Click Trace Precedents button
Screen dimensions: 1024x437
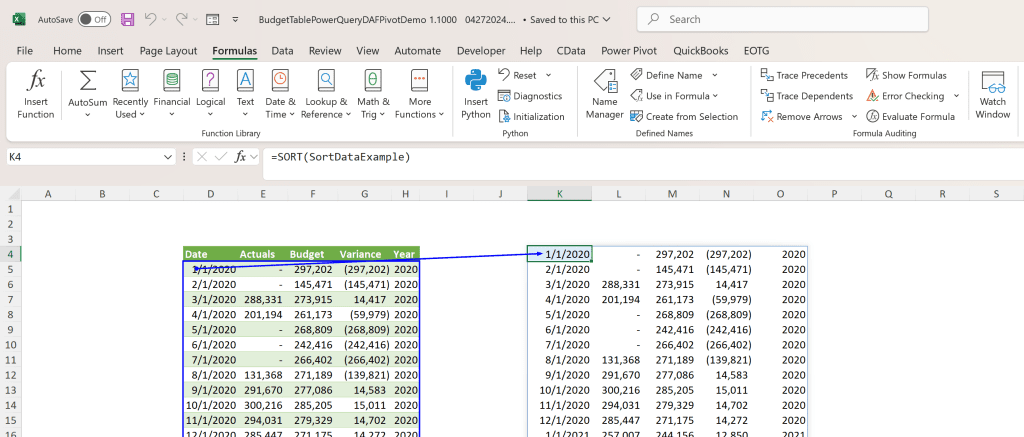(804, 75)
